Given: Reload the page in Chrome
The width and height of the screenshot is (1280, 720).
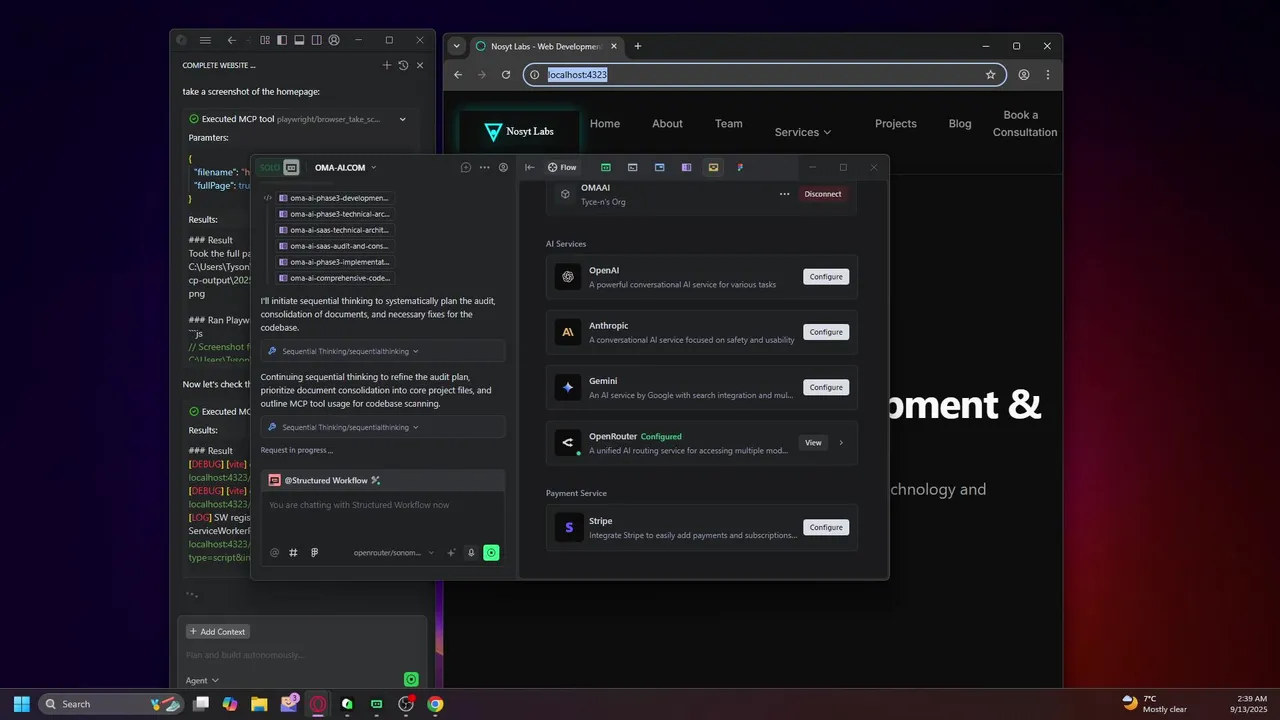Looking at the screenshot, I should (506, 74).
